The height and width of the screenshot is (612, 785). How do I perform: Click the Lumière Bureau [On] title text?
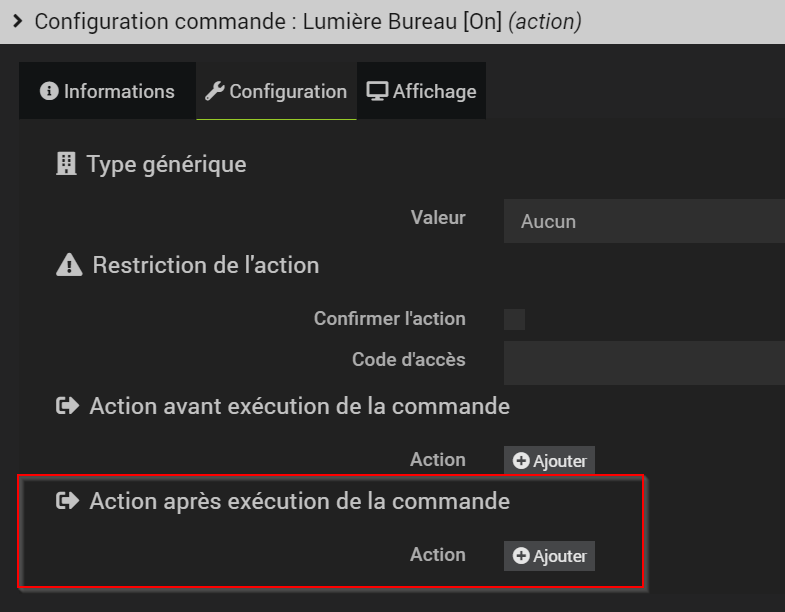click(x=395, y=21)
